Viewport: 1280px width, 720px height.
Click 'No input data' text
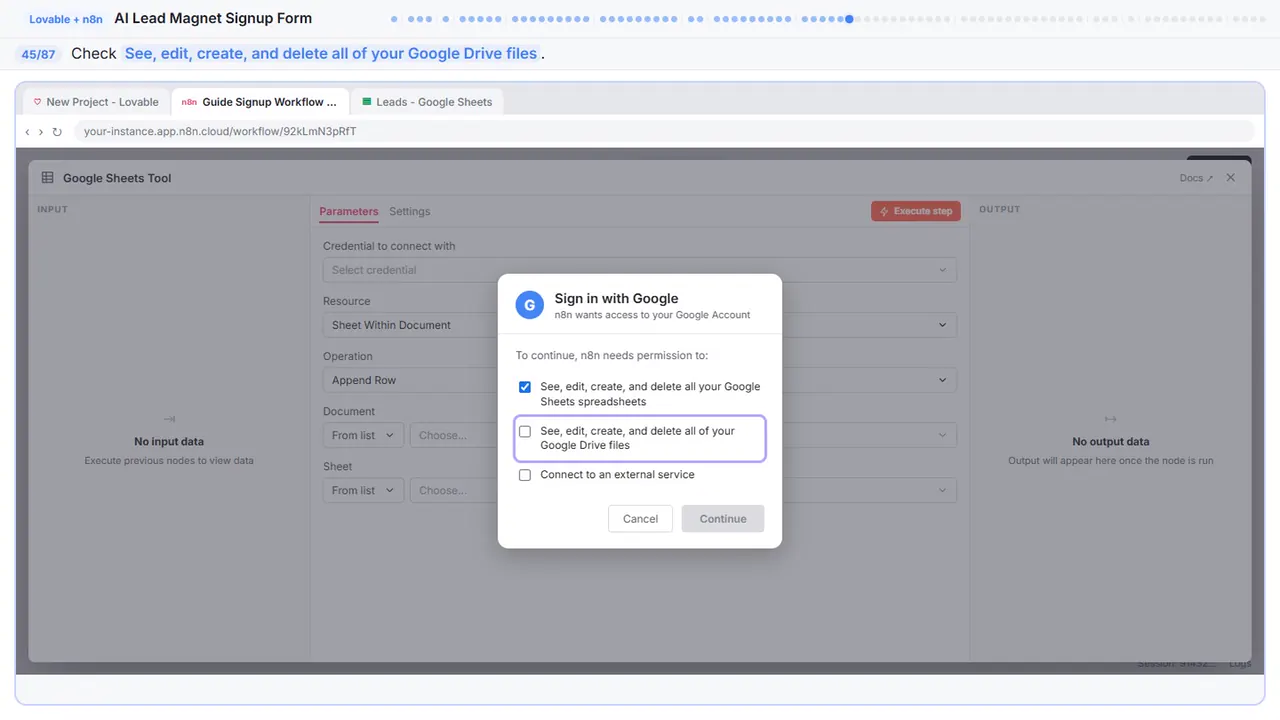(x=169, y=441)
